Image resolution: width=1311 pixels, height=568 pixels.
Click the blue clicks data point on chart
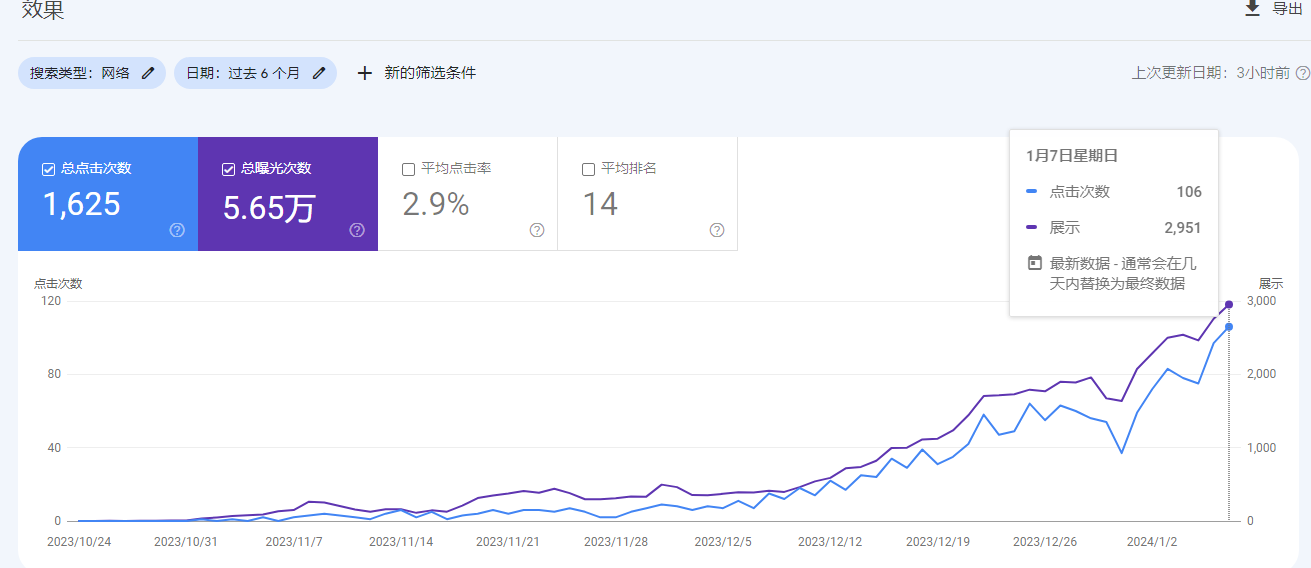pyautogui.click(x=1229, y=327)
